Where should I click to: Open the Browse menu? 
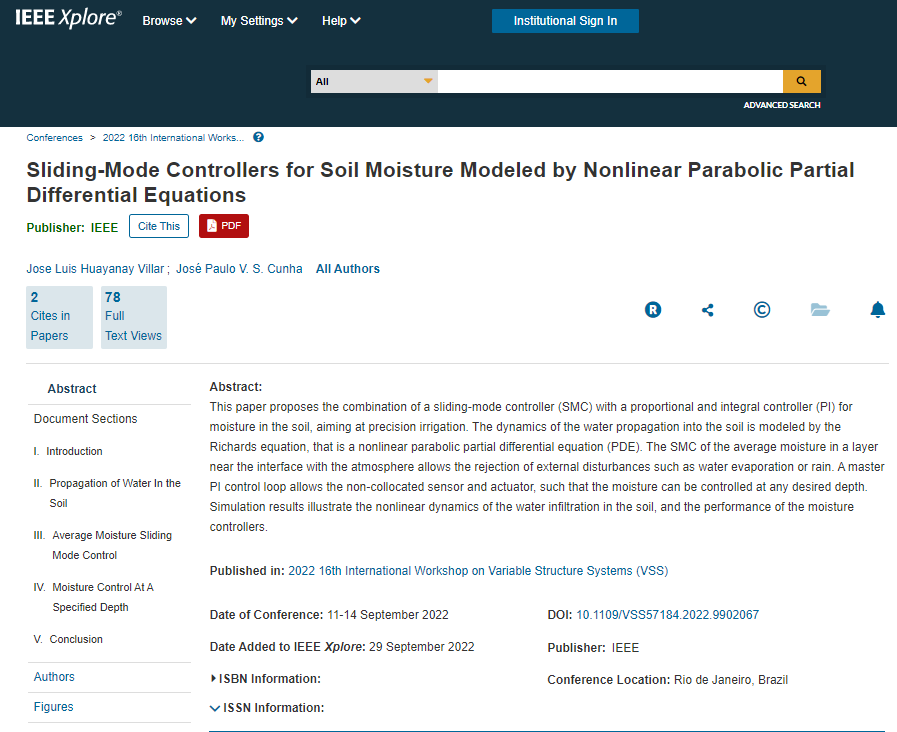(169, 21)
